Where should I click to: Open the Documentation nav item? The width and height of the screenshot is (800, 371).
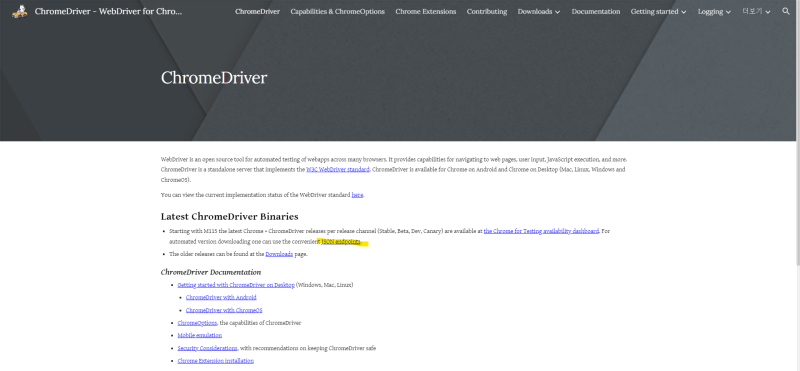click(x=595, y=11)
